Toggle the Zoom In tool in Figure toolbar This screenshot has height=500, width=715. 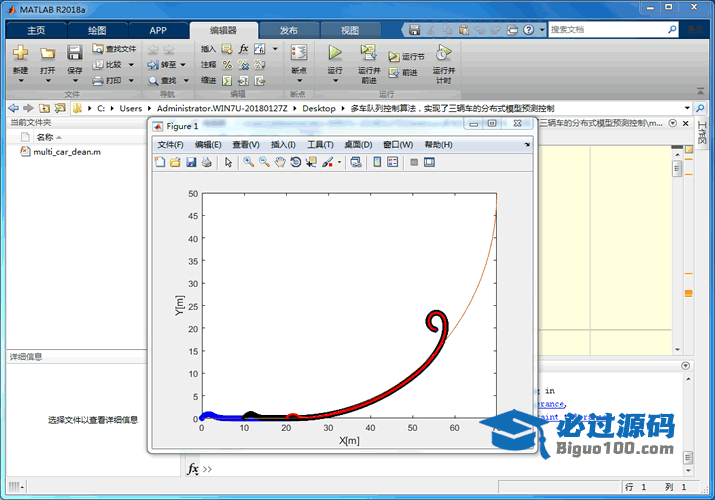249,162
